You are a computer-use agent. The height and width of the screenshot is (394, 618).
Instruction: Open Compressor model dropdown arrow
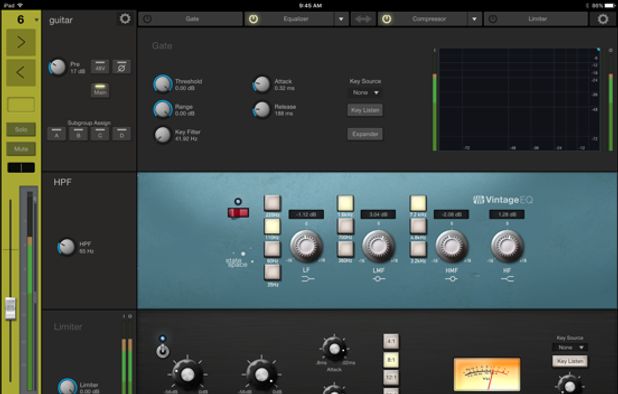coord(475,19)
